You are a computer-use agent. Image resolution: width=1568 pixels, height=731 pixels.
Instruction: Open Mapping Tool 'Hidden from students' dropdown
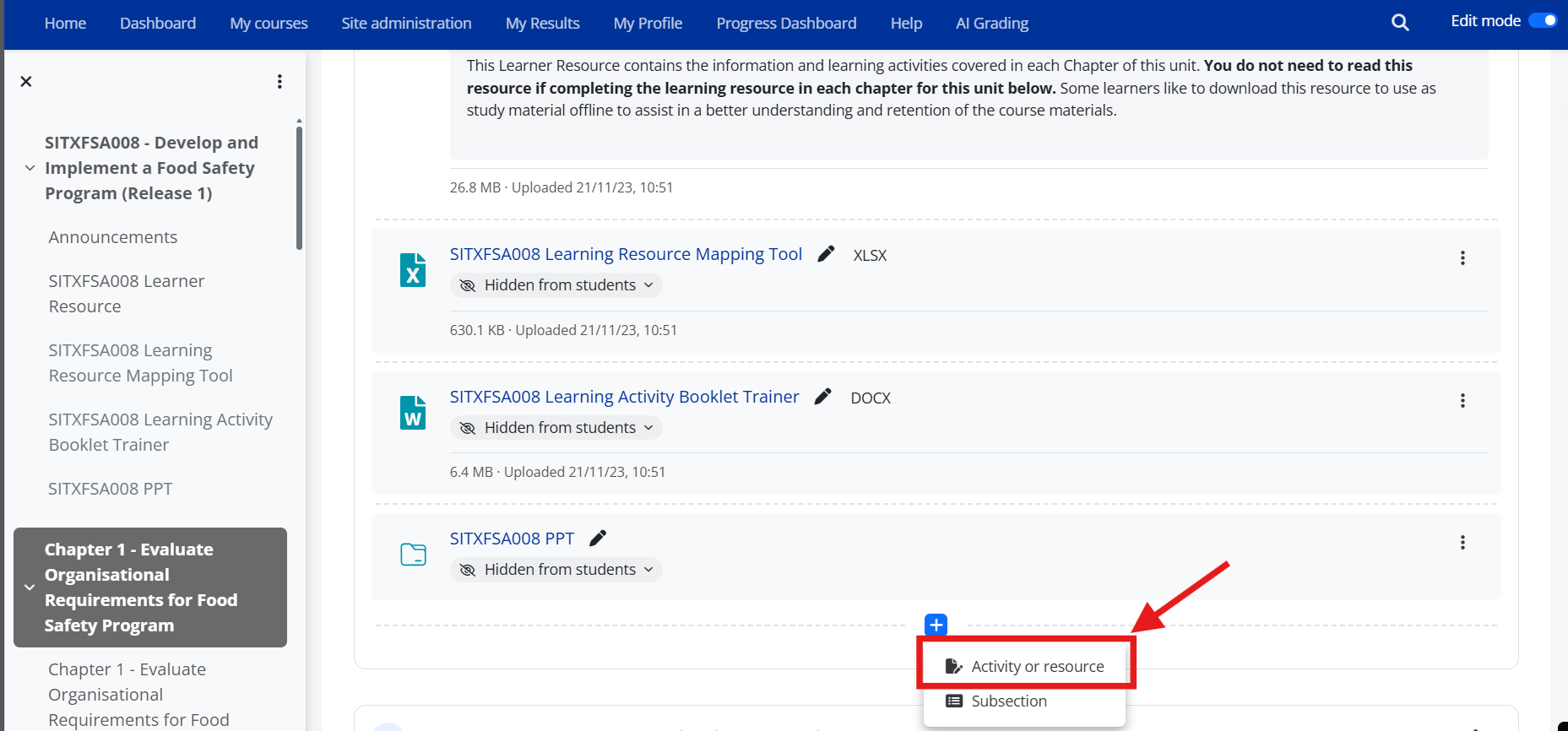coord(556,286)
